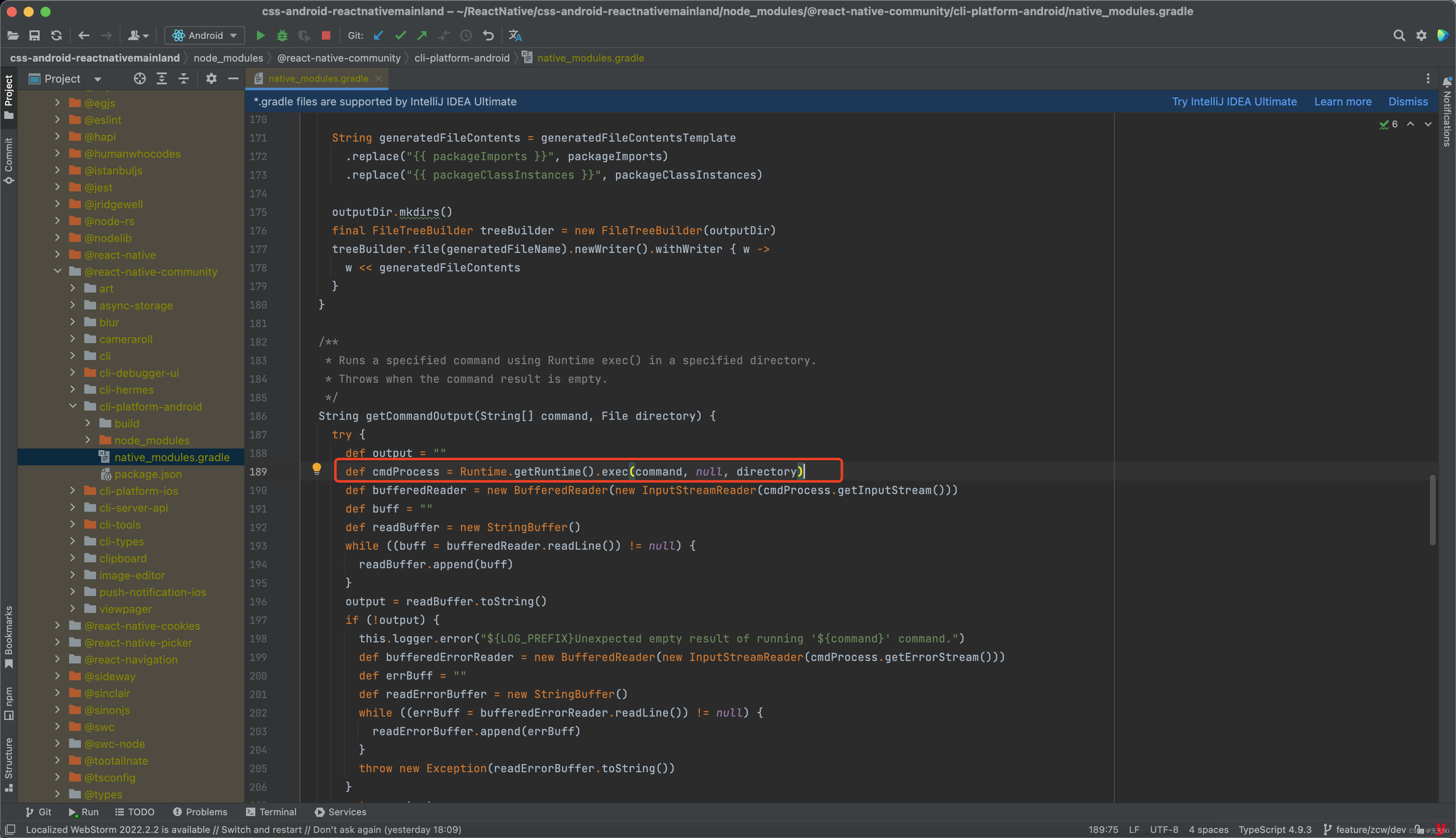Close the native_modules.gradle editor tab

click(x=378, y=79)
